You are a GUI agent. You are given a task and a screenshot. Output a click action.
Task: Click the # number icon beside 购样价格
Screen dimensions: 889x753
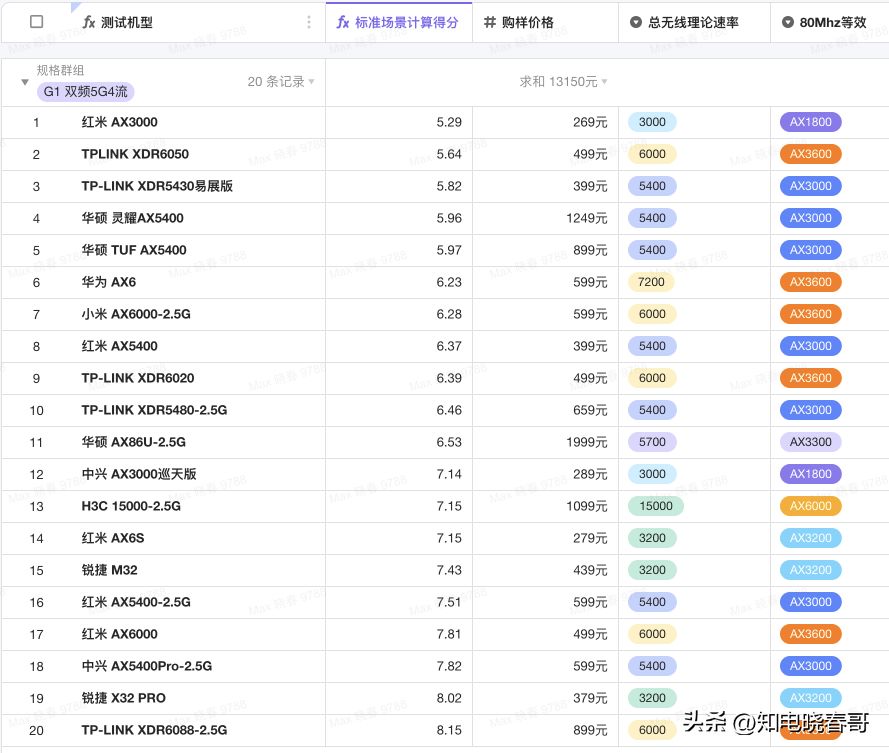(x=490, y=22)
